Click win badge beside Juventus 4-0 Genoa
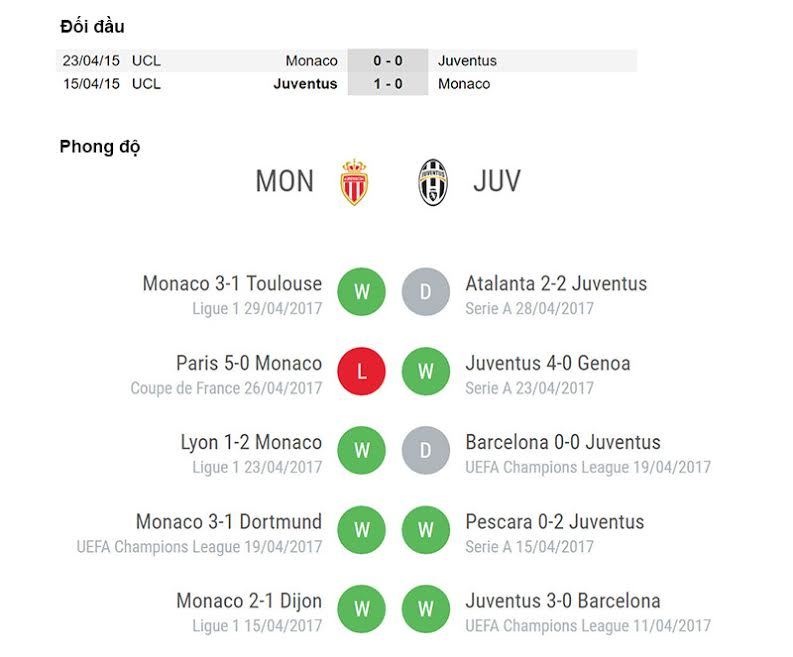This screenshot has height=657, width=793. [x=426, y=372]
